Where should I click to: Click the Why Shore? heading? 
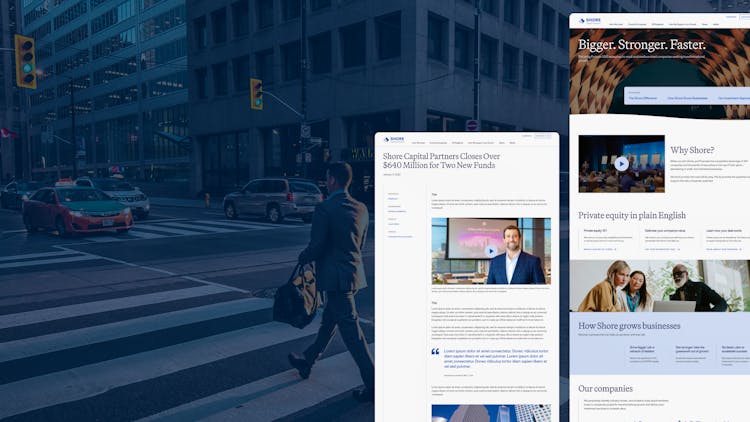692,150
